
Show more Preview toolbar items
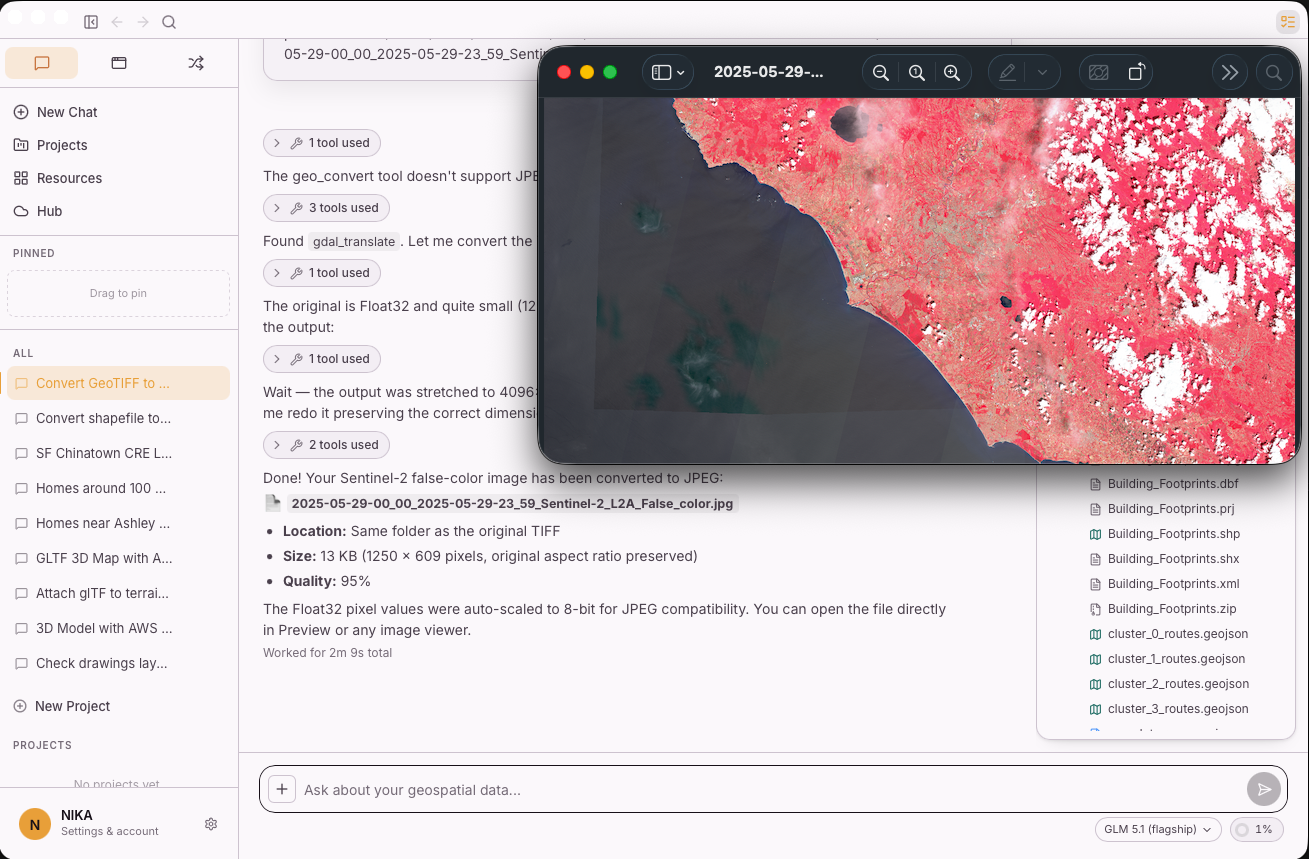[1230, 72]
